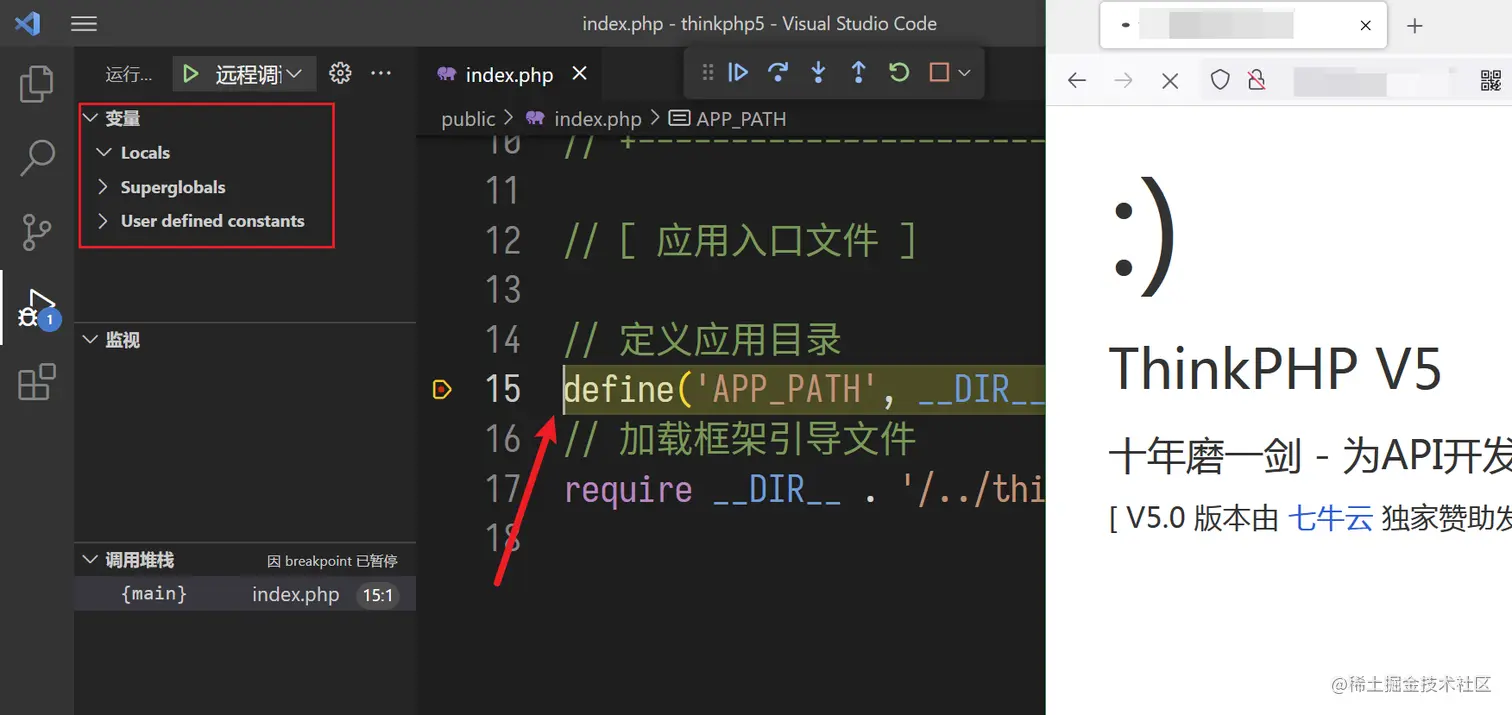Click the index.php breadcrumb item
Viewport: 1512px width, 715px height.
[597, 119]
